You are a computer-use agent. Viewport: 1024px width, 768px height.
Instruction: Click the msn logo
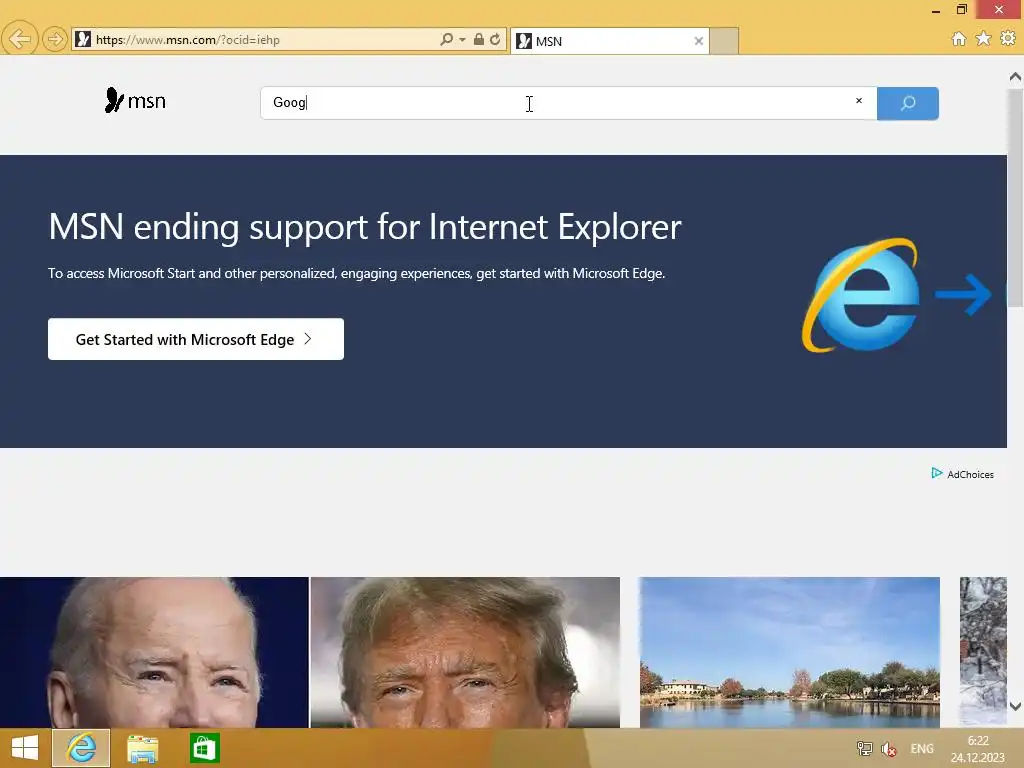(x=135, y=101)
